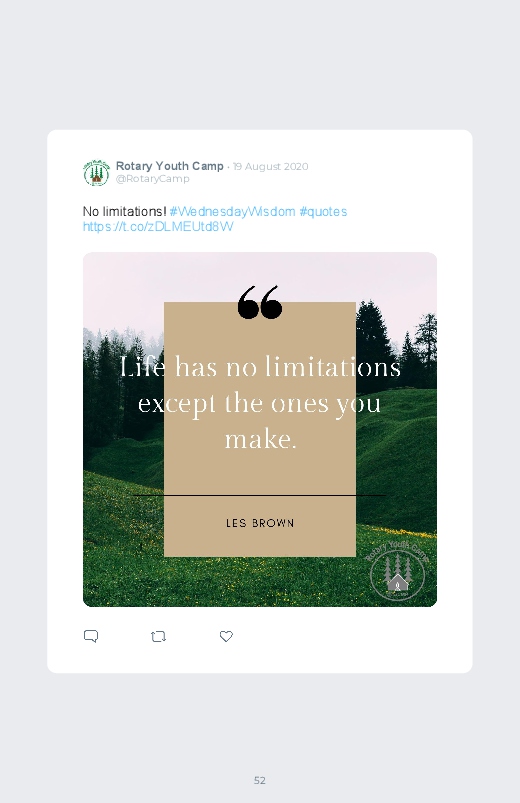Click the word 'make.' in the quote
The image size is (520, 803).
click(x=260, y=439)
